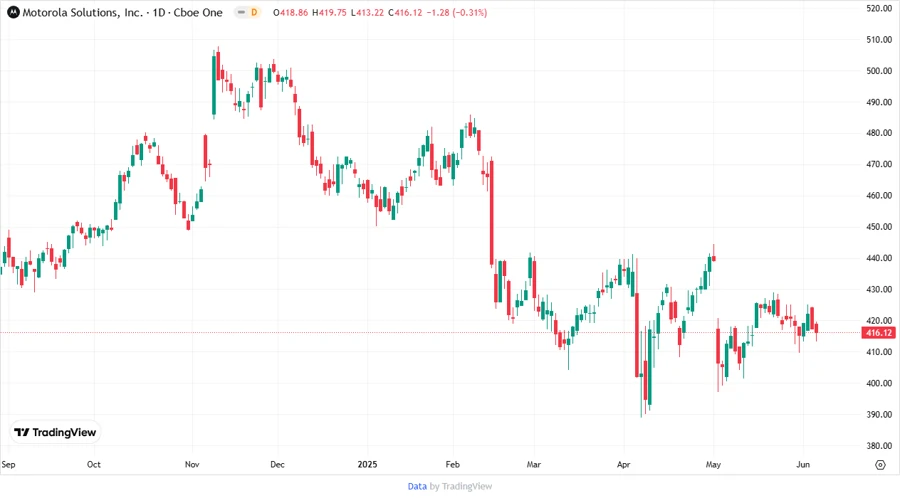The height and width of the screenshot is (498, 900).
Task: Click the 460.00 price axis label
Action: [x=879, y=196]
